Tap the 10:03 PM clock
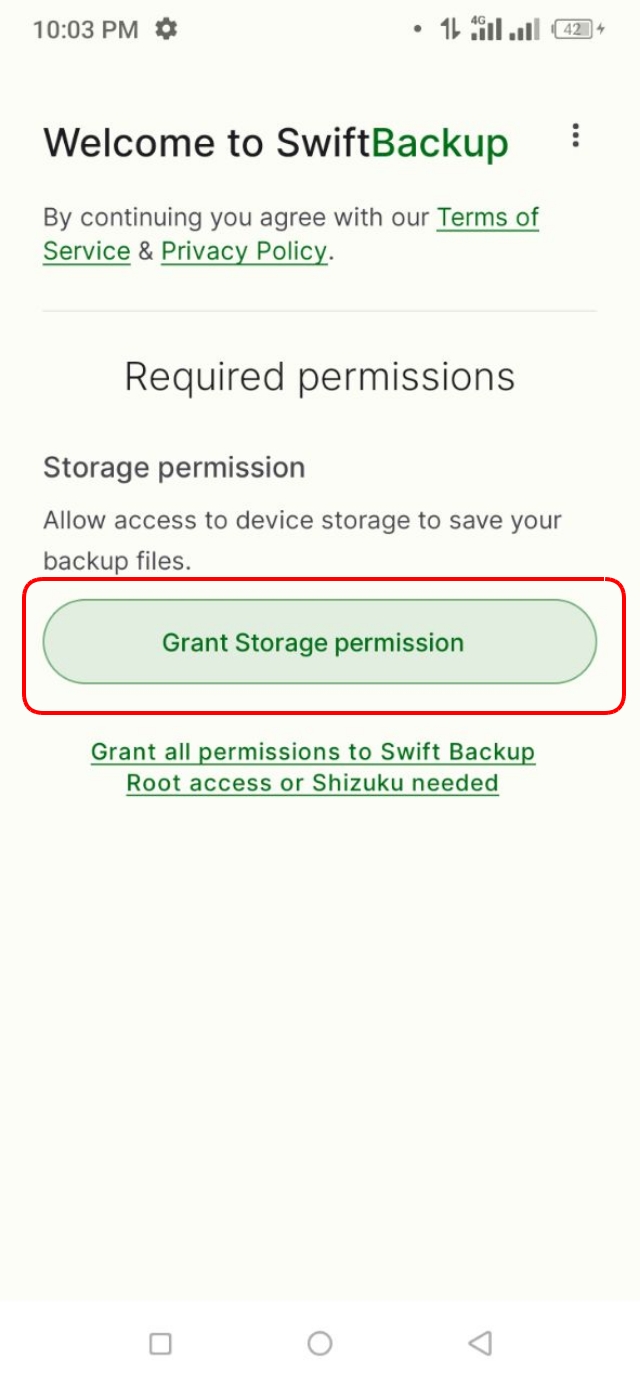The image size is (640, 1386). [x=85, y=30]
